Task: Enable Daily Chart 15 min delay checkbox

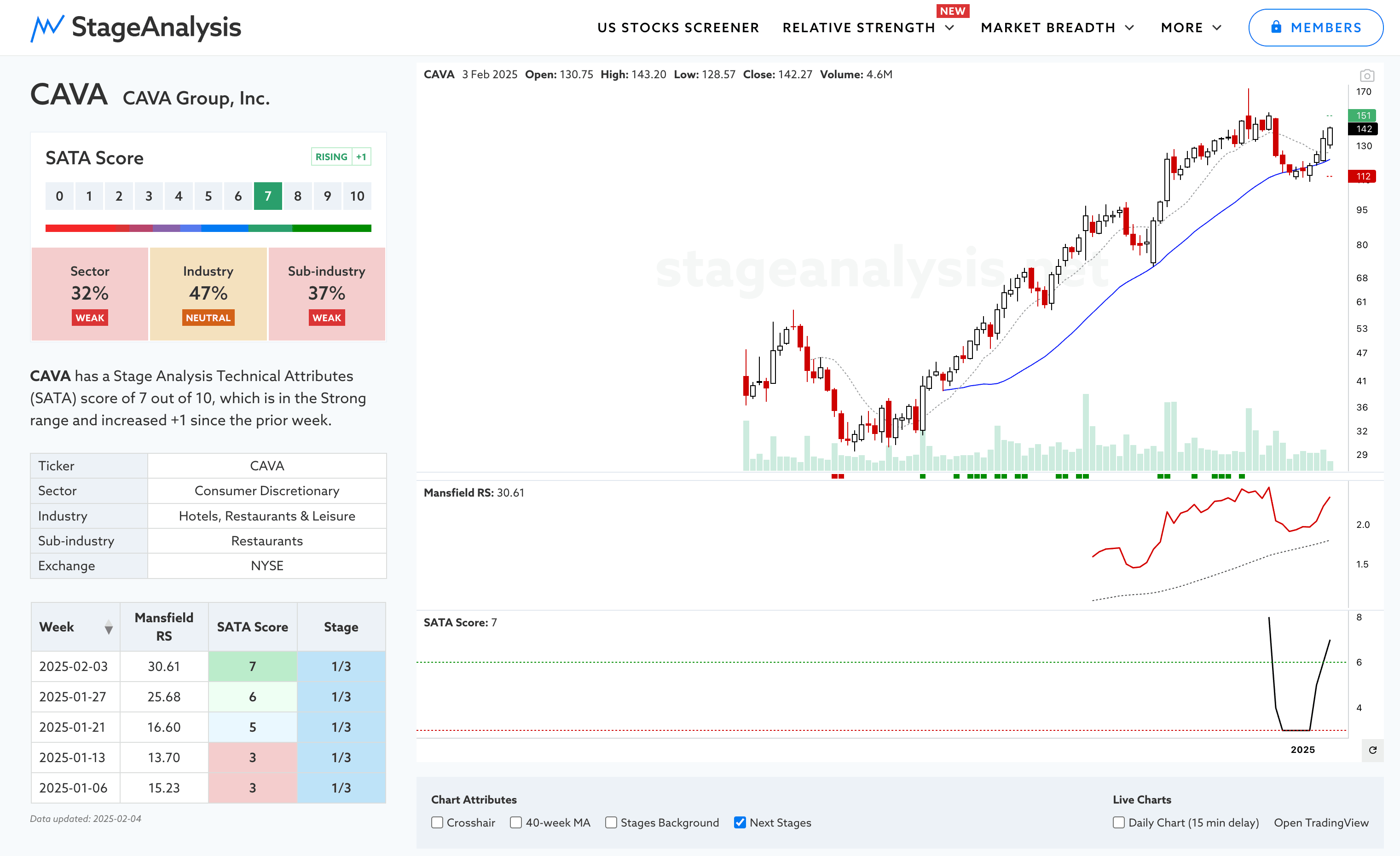Action: [x=1119, y=822]
